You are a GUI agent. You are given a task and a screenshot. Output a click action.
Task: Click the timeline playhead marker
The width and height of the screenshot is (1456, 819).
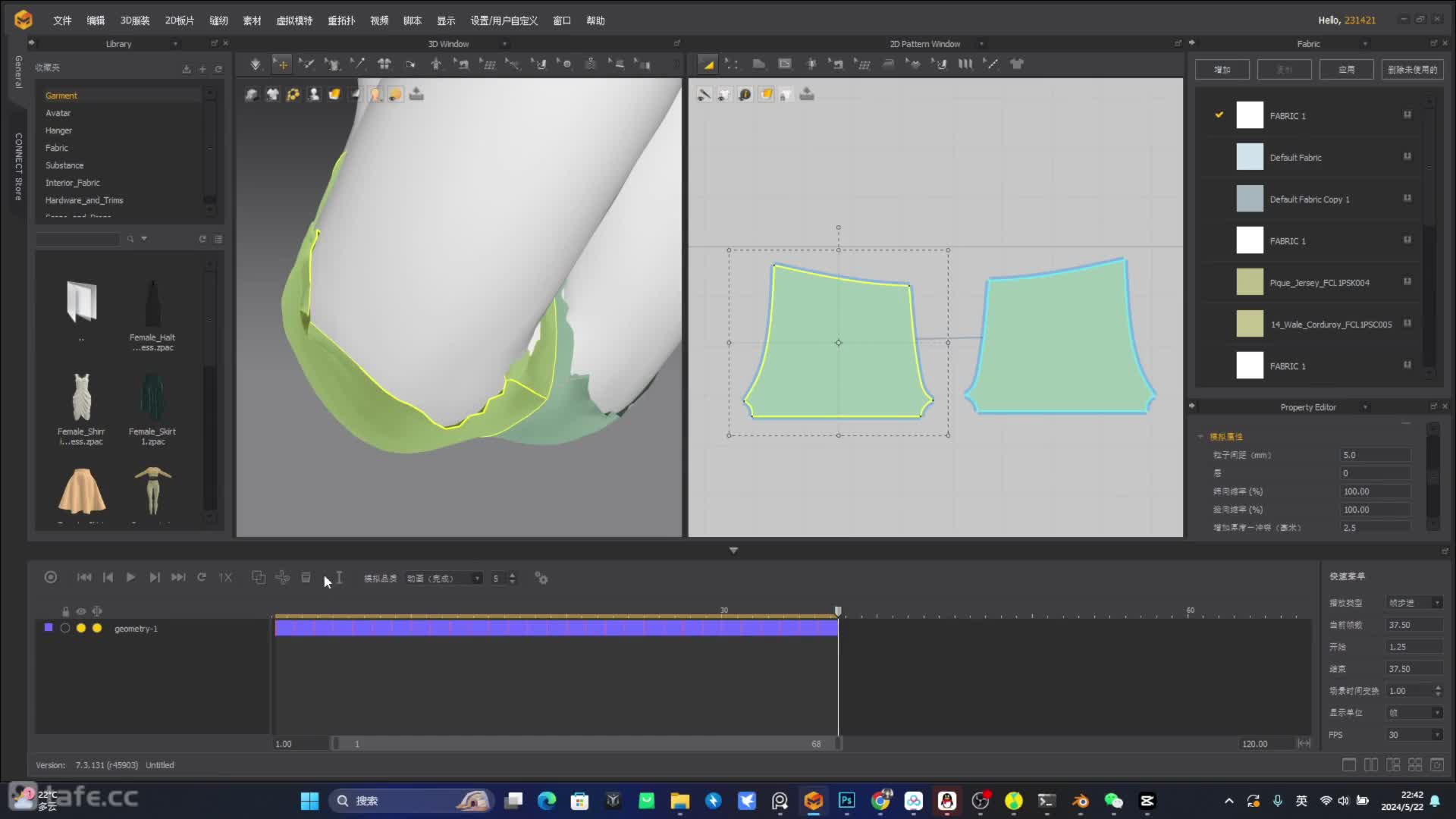[838, 611]
